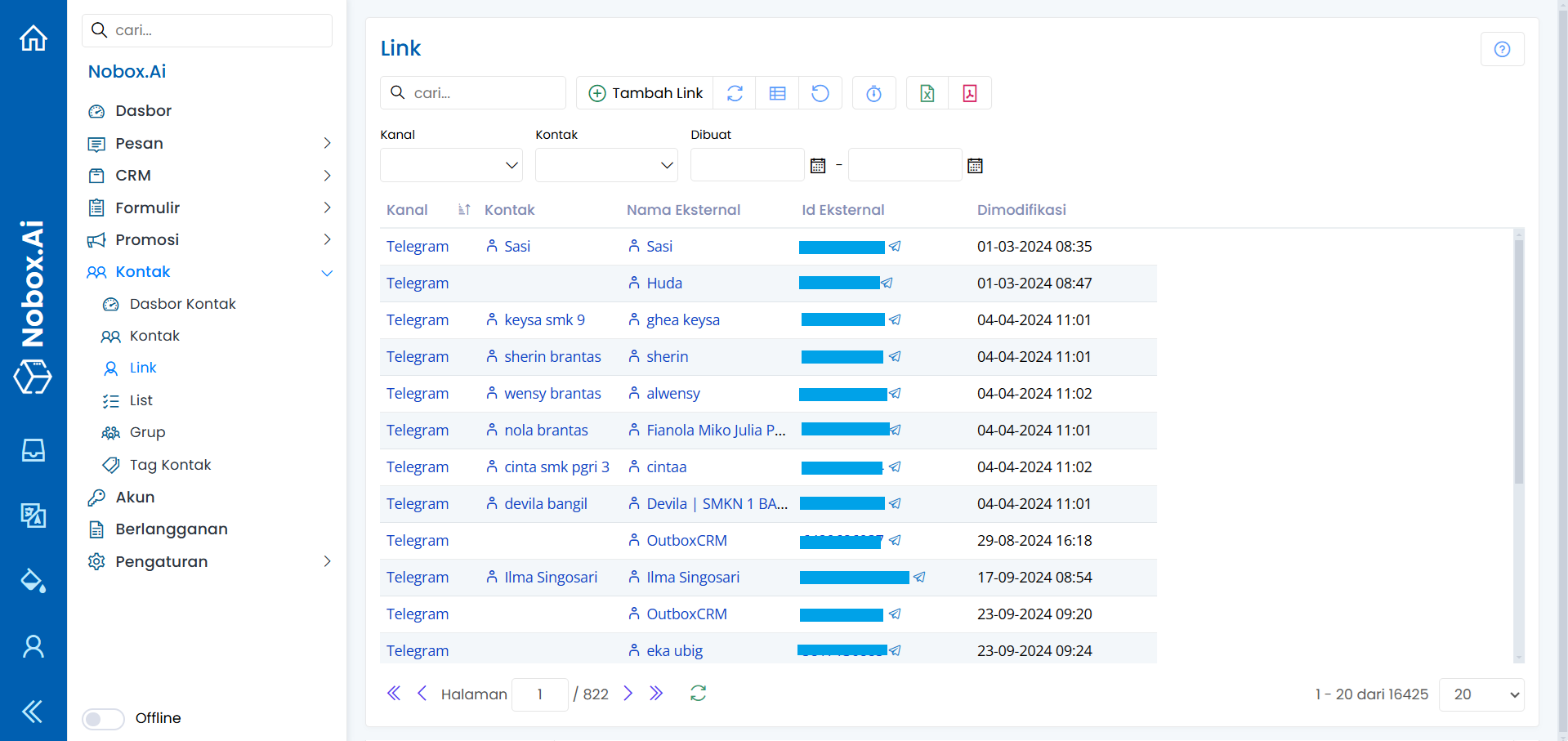This screenshot has width=1568, height=741.
Task: Open the help question mark icon
Action: pyautogui.click(x=1502, y=49)
